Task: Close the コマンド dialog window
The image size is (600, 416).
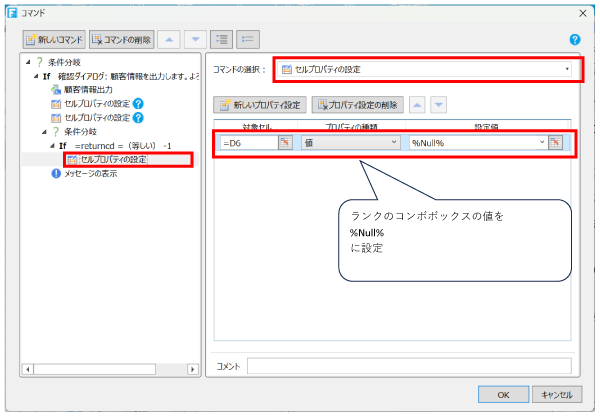Action: 582,13
